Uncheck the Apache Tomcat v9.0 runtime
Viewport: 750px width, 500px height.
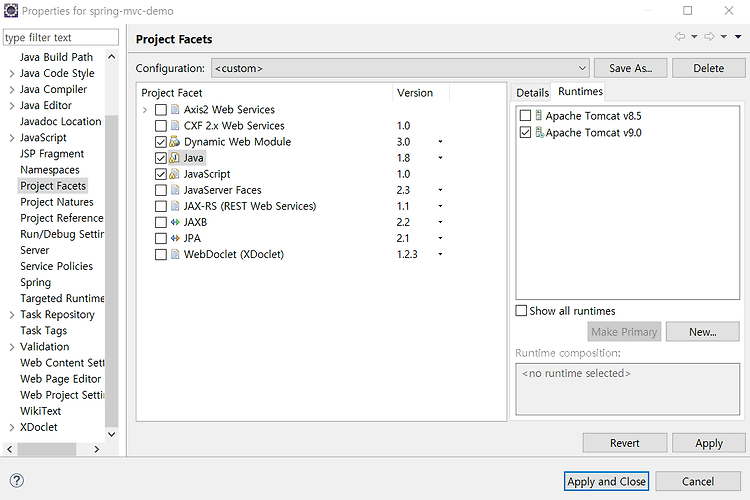(525, 133)
